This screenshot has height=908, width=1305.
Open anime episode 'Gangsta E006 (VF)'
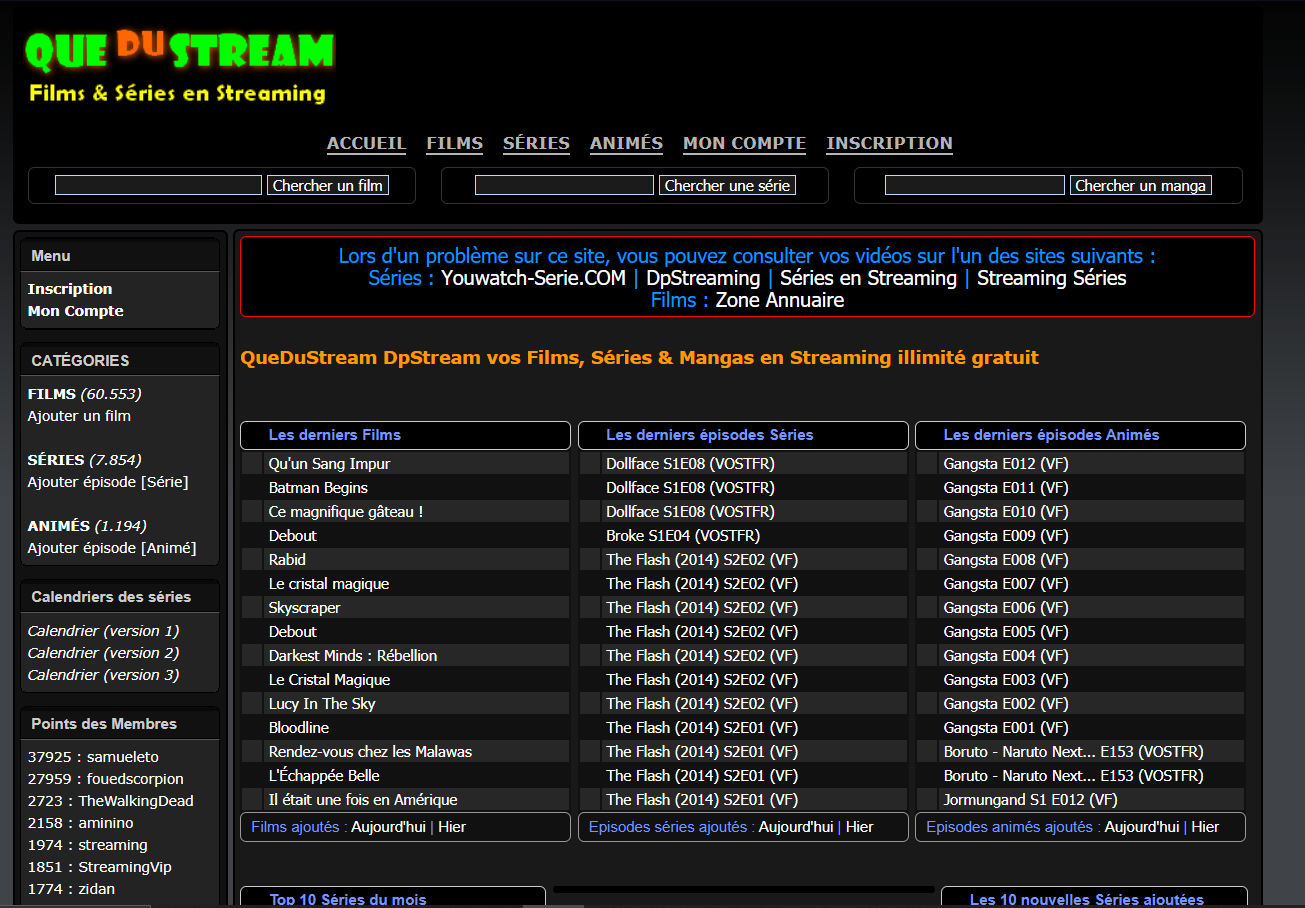click(x=1006, y=608)
